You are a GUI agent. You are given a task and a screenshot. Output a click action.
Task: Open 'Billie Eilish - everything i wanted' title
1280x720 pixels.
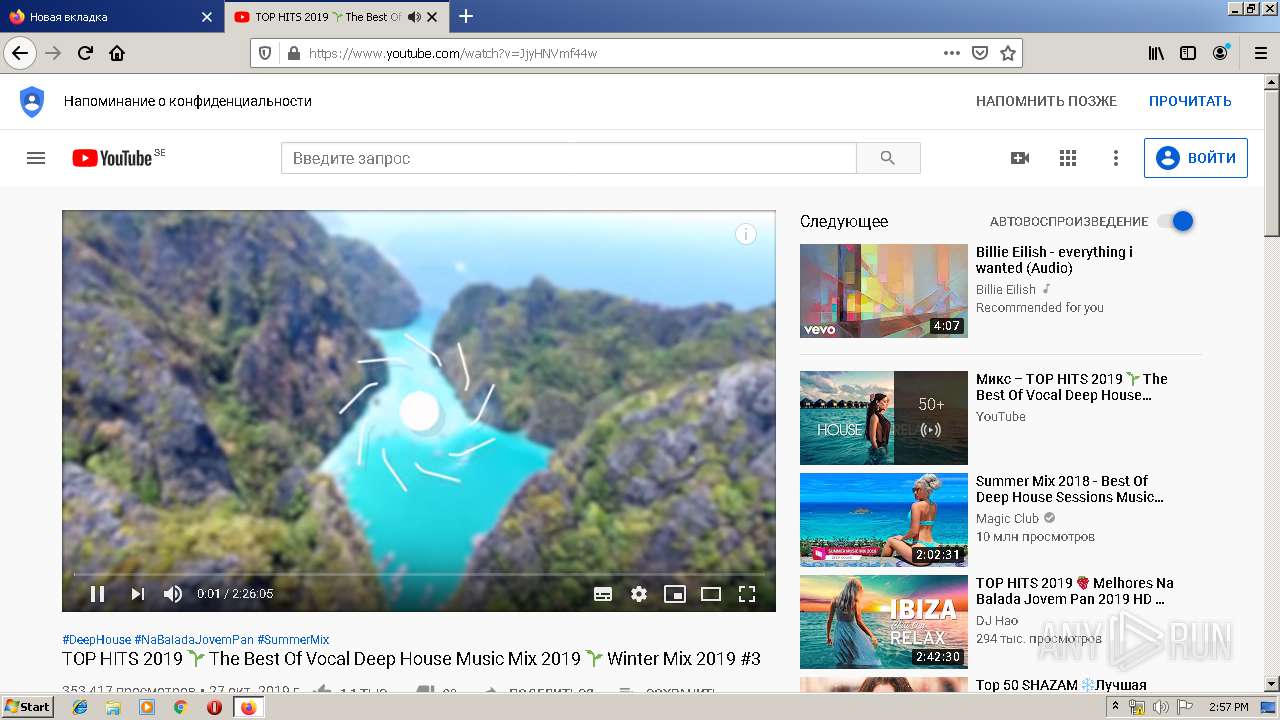(1054, 260)
